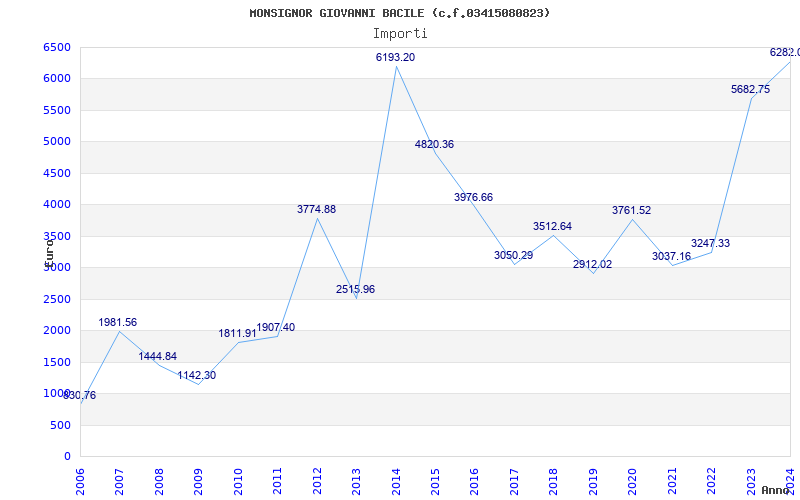
Task: Click the 3050.29 value label
Action: click(513, 255)
